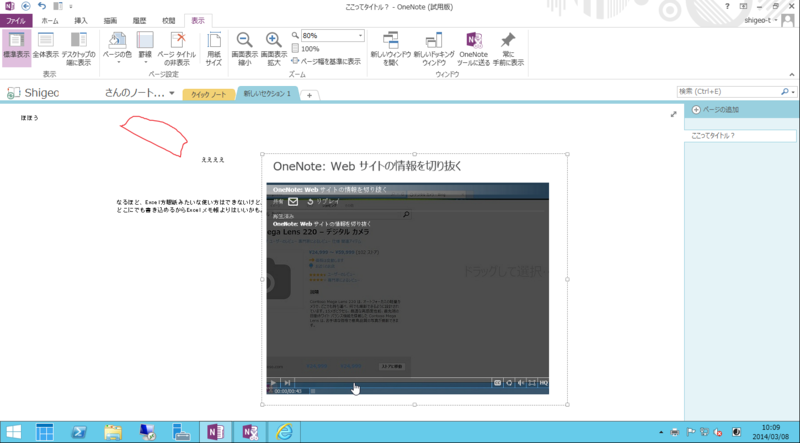This screenshot has width=800, height=443.
Task: Open the ページの色 page color menu
Action: (x=117, y=48)
